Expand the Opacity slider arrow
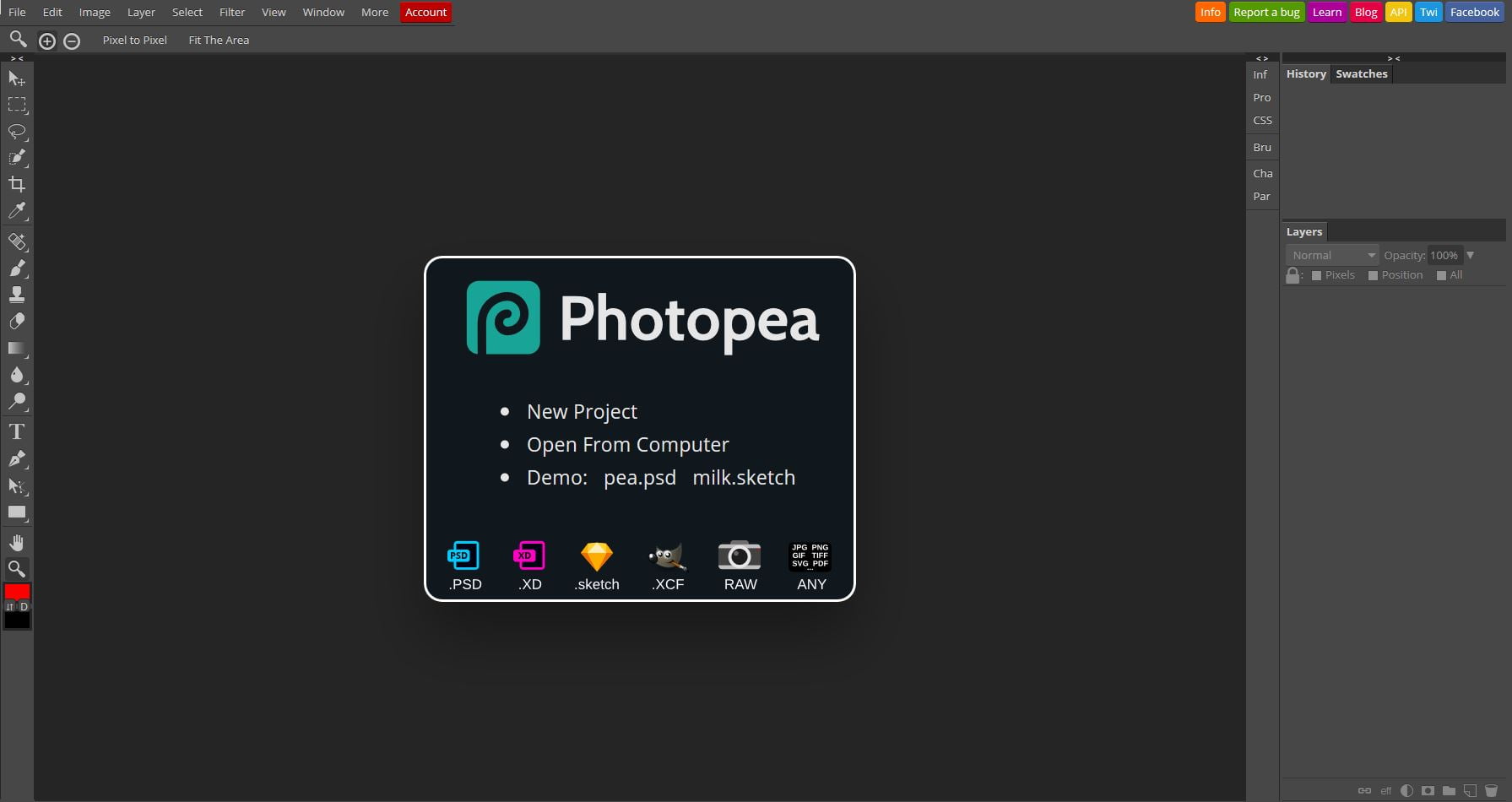This screenshot has height=802, width=1512. 1470,255
